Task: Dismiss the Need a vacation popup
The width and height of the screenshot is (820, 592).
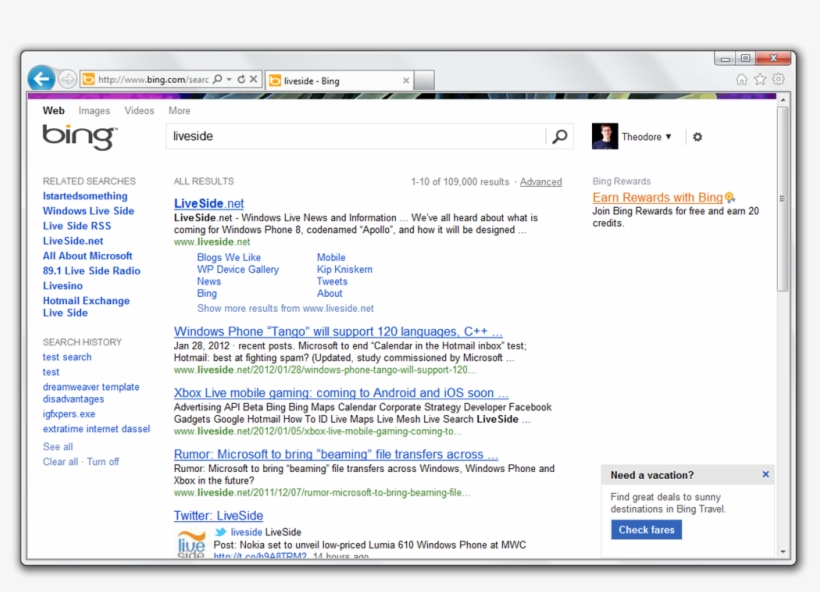Action: tap(765, 474)
